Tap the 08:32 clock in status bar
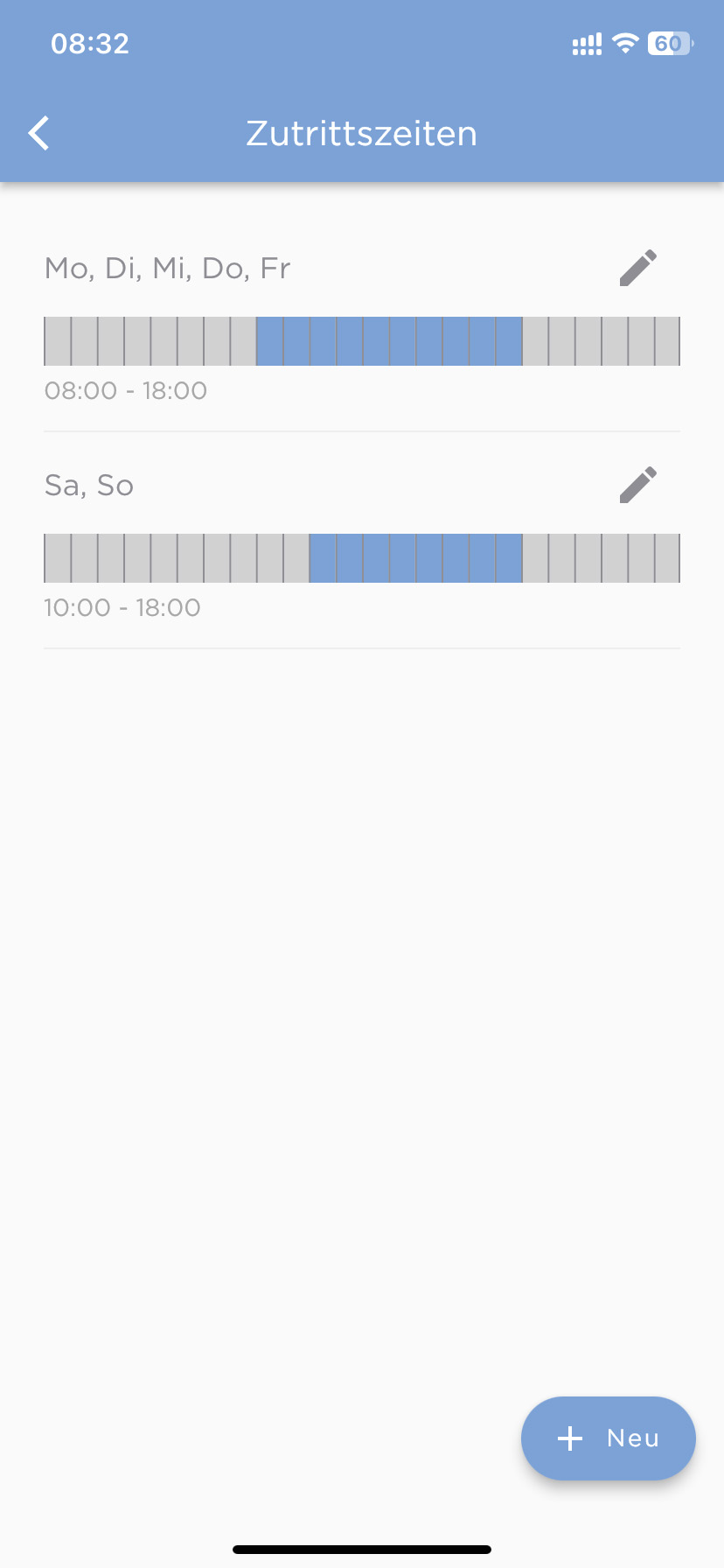Screen dimensions: 724x1568 [x=90, y=44]
